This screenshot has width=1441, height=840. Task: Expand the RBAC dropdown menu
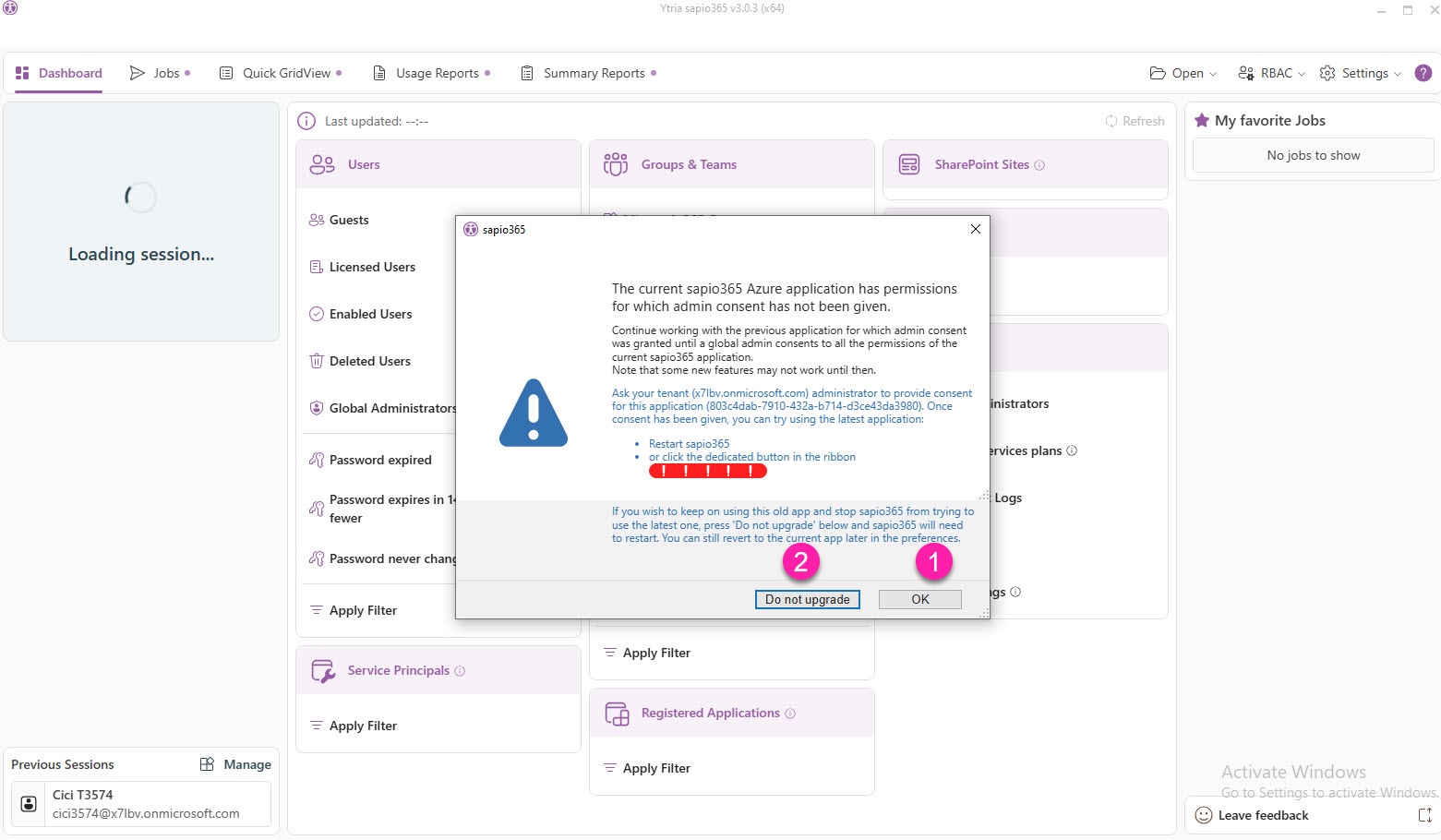(1271, 73)
